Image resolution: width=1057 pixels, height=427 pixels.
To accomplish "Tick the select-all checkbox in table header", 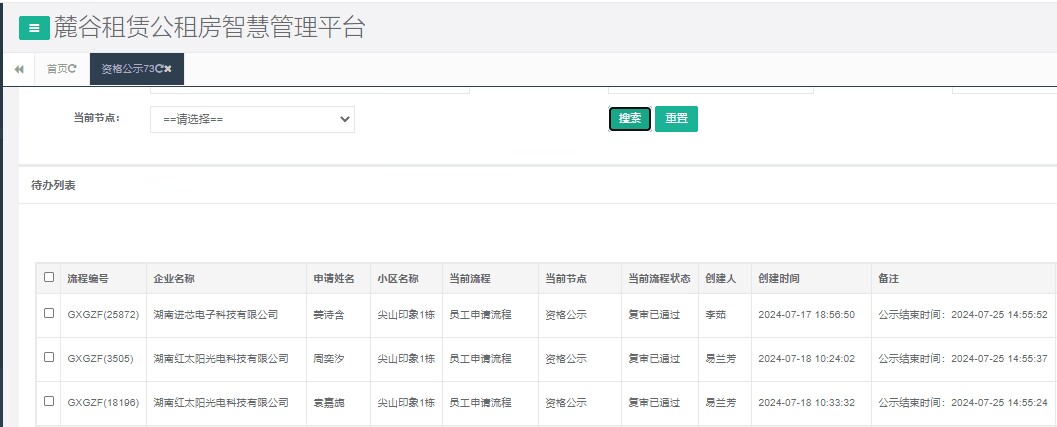I will 49,277.
